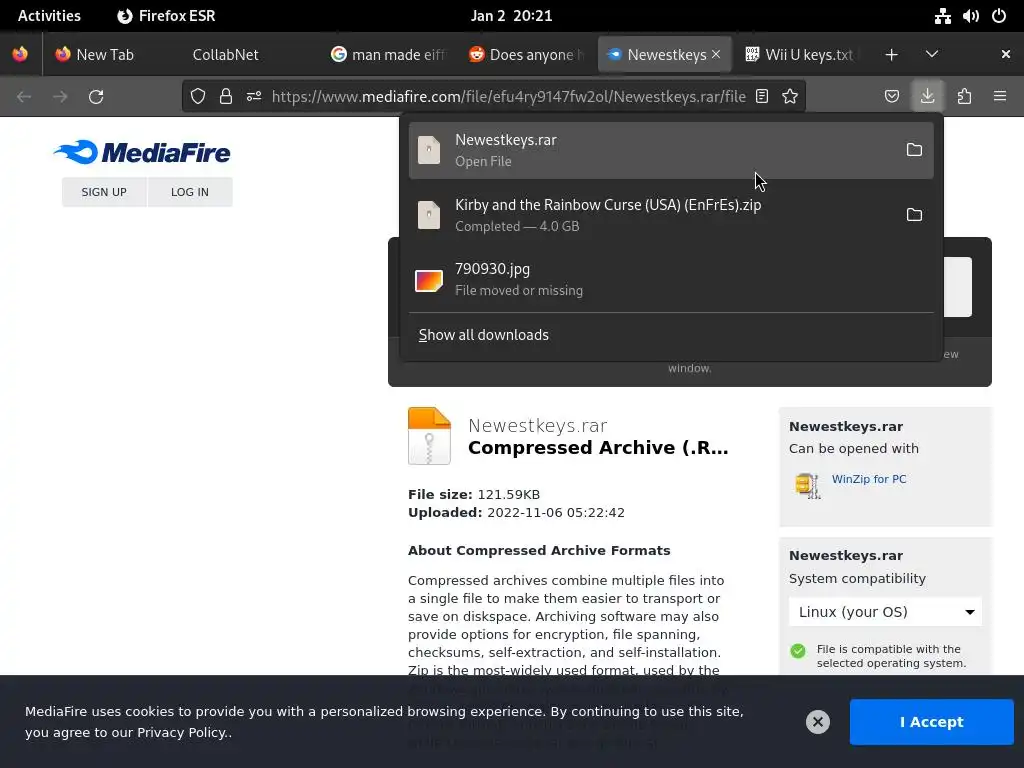Close the Firefox window
Viewport: 1024px width, 768px height.
click(1005, 54)
